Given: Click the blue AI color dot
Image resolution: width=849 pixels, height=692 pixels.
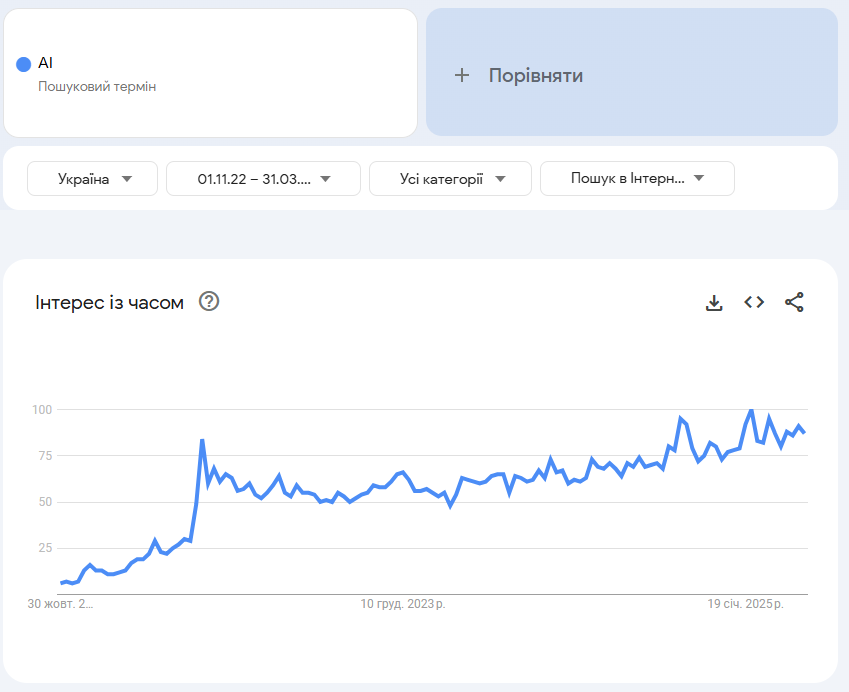Looking at the screenshot, I should click(24, 64).
